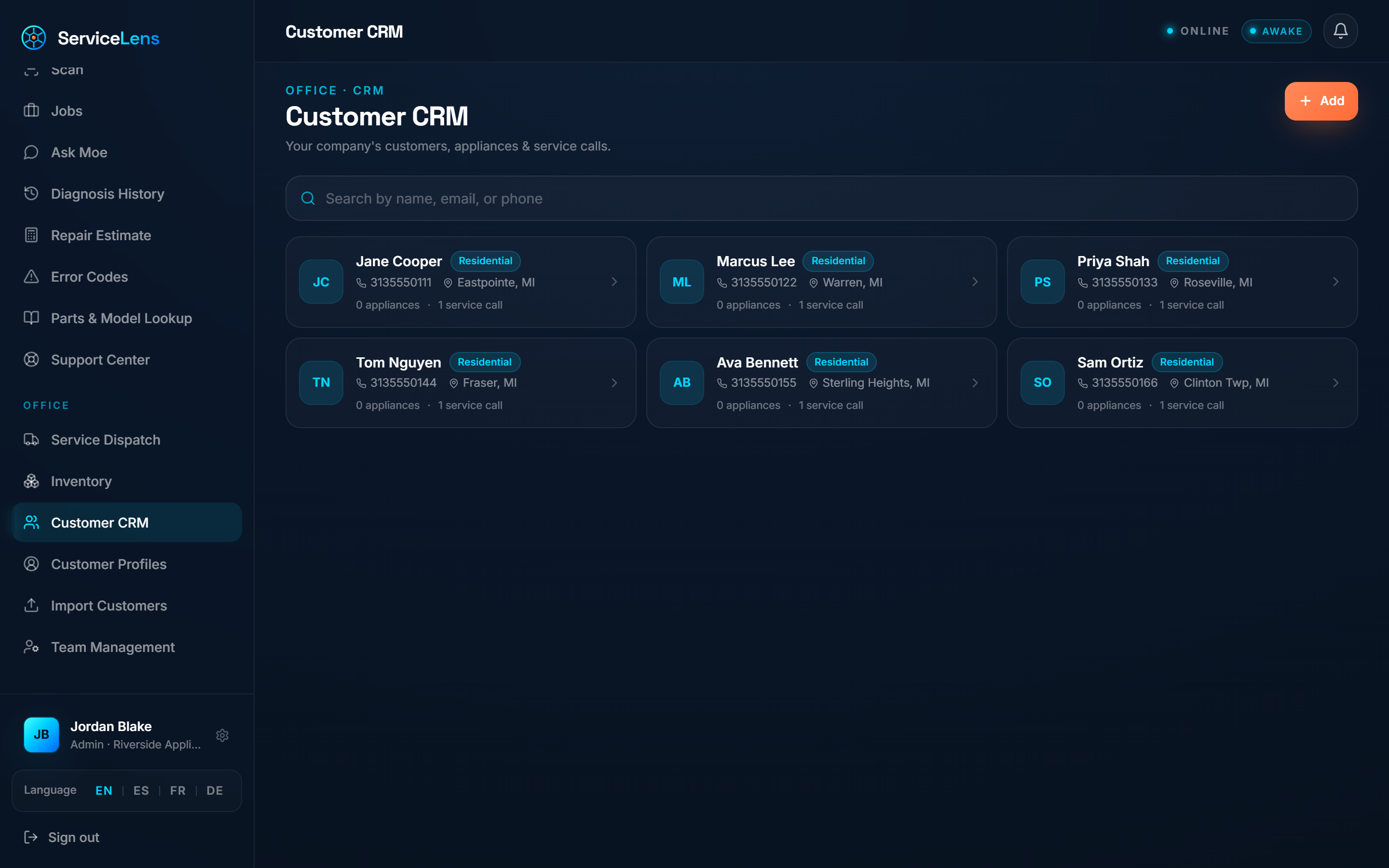Click the orange Add button
1389x868 pixels.
[x=1321, y=101]
